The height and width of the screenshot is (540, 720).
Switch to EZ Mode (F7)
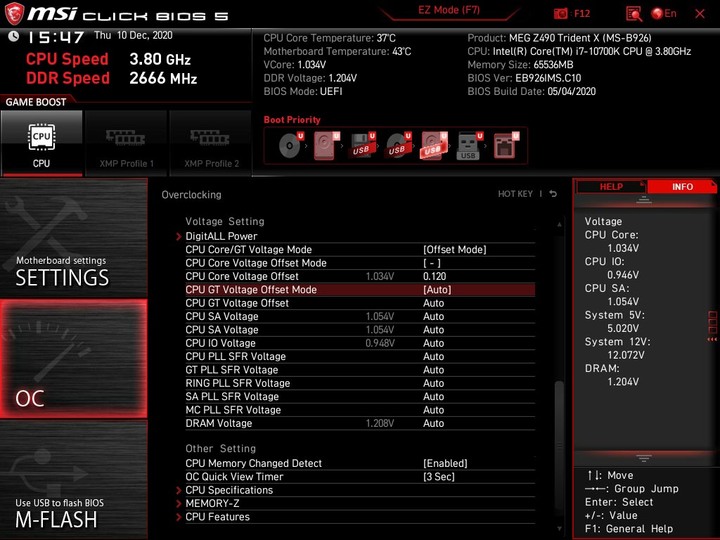(449, 10)
